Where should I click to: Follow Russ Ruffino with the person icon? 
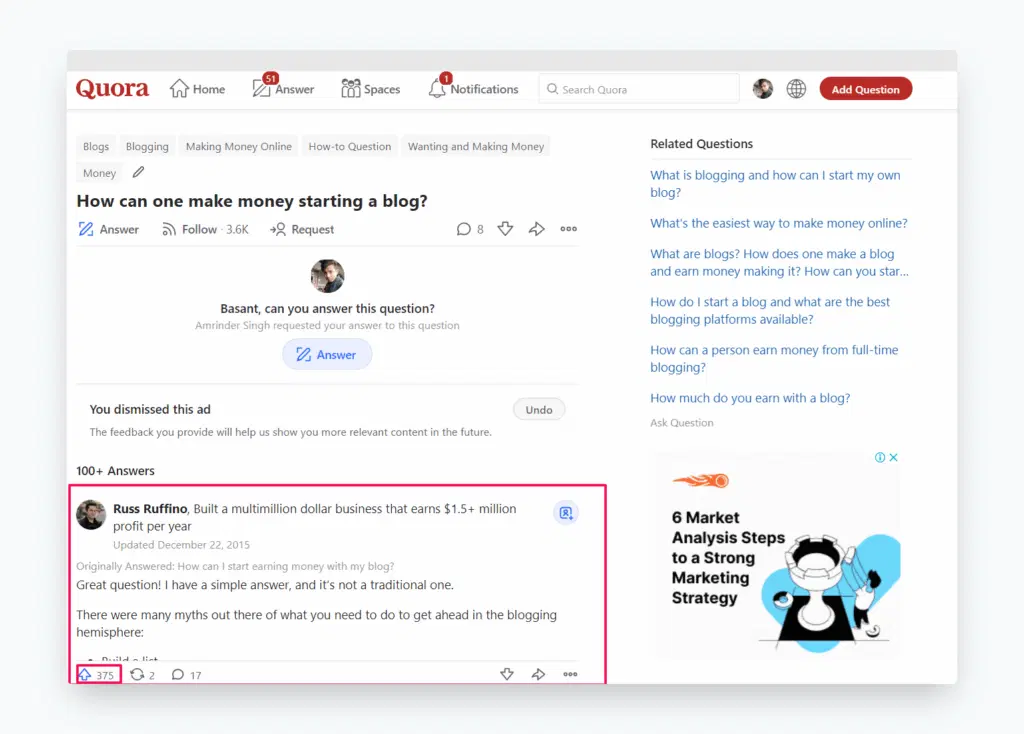(x=566, y=513)
